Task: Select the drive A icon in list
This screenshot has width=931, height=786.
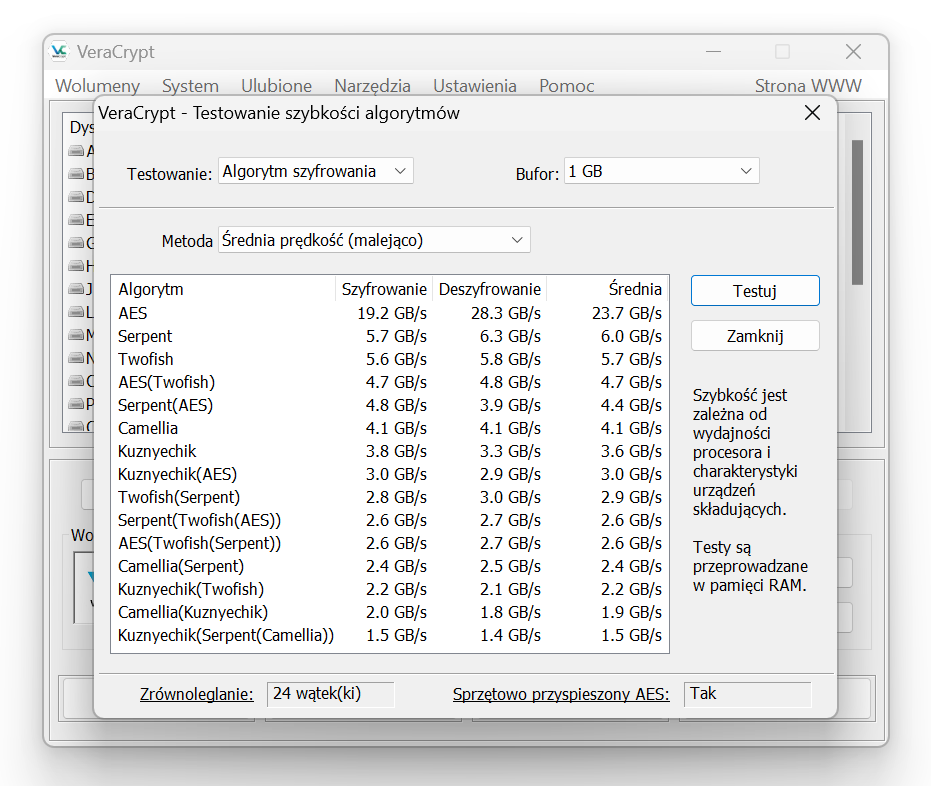Action: pyautogui.click(x=77, y=151)
